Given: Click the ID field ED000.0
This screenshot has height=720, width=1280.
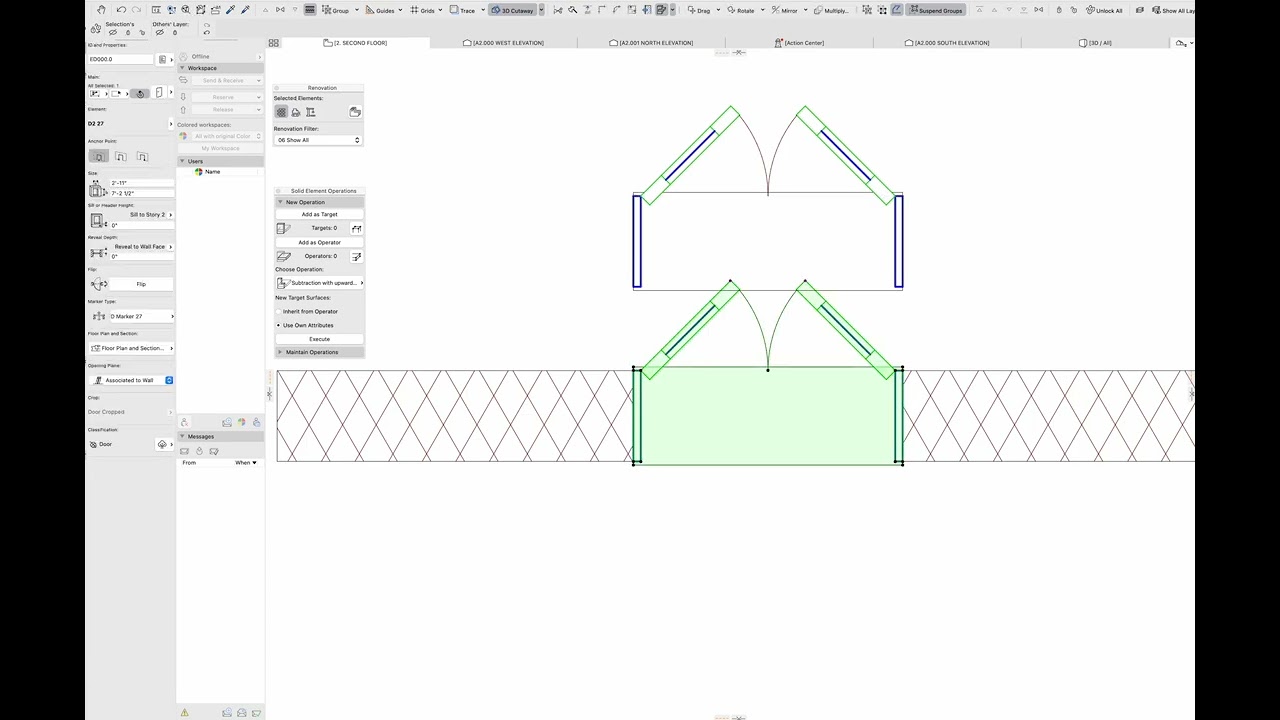Looking at the screenshot, I should click(x=121, y=59).
